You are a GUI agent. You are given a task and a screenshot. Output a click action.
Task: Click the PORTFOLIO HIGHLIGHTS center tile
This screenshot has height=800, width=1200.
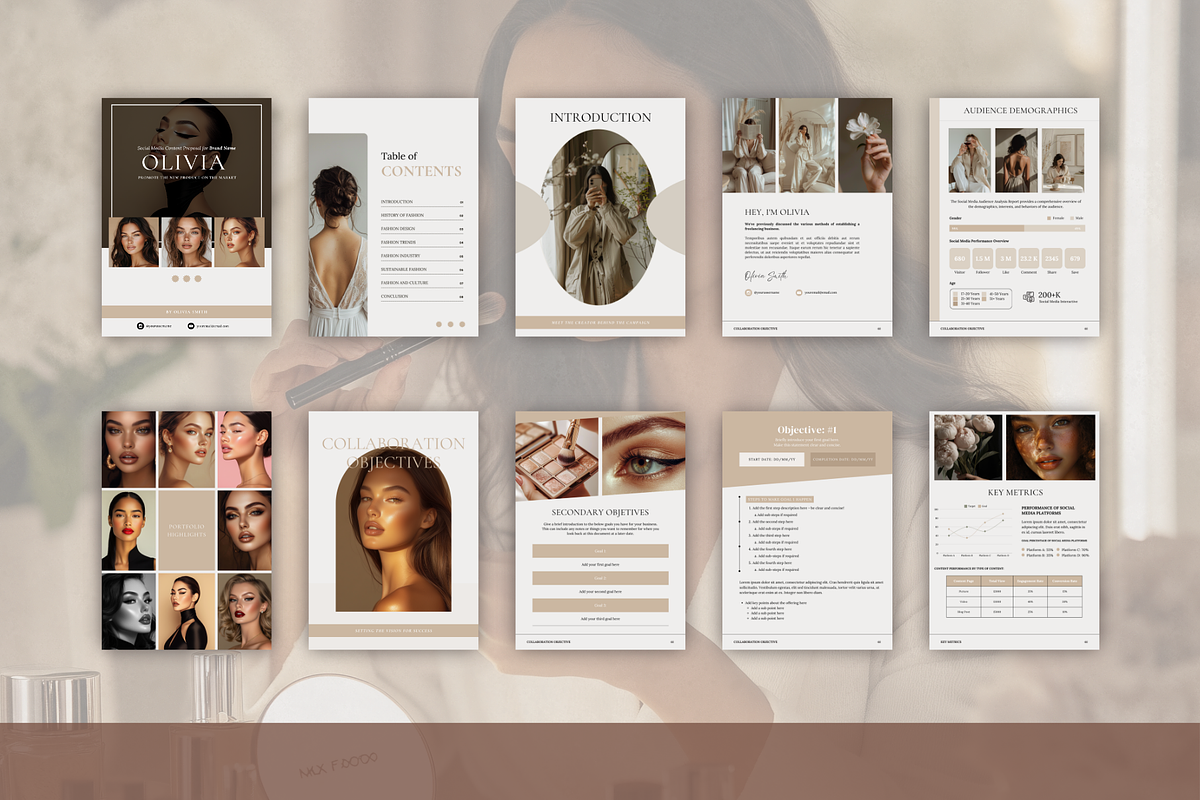click(x=186, y=530)
